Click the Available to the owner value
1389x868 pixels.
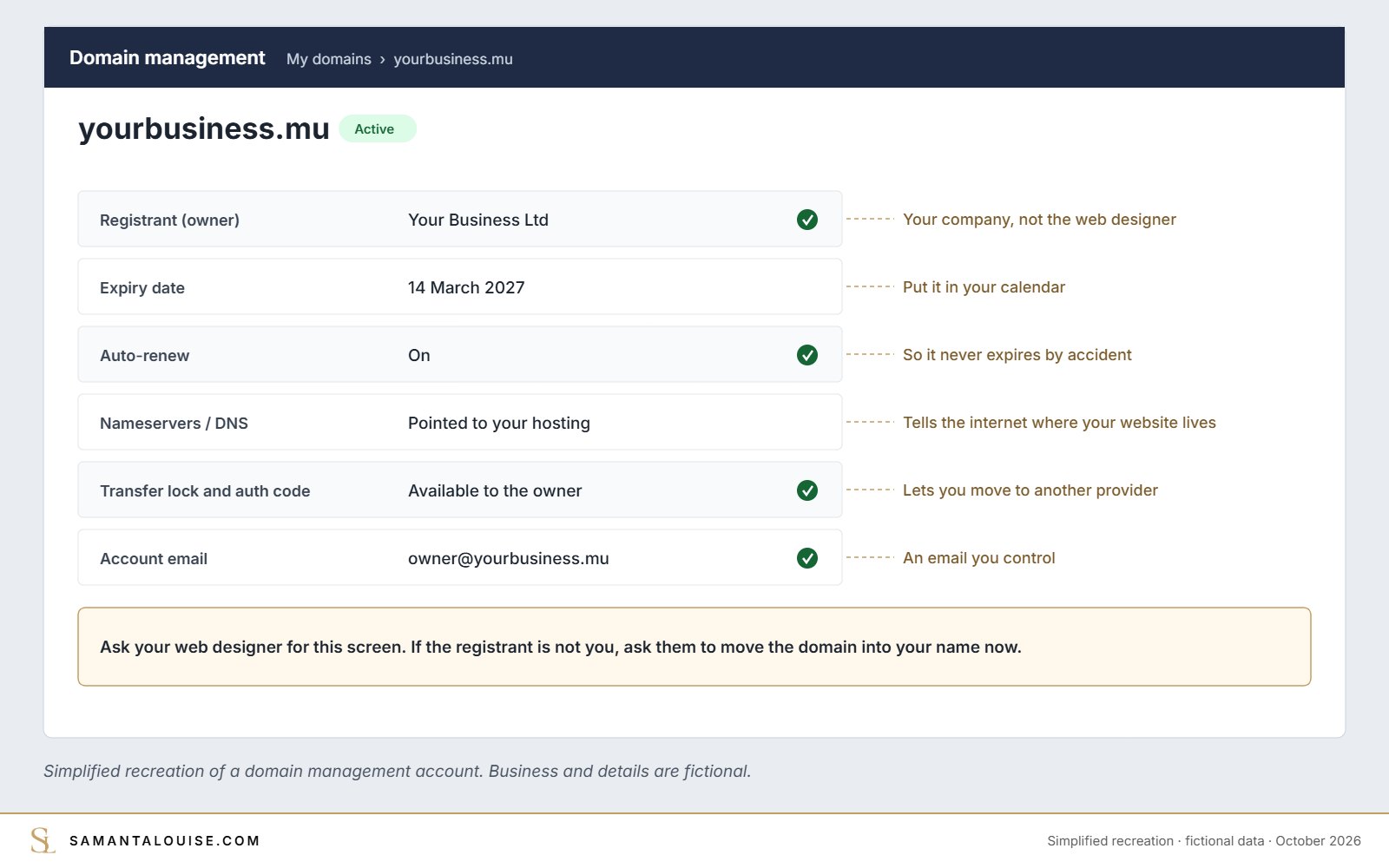pyautogui.click(x=495, y=490)
